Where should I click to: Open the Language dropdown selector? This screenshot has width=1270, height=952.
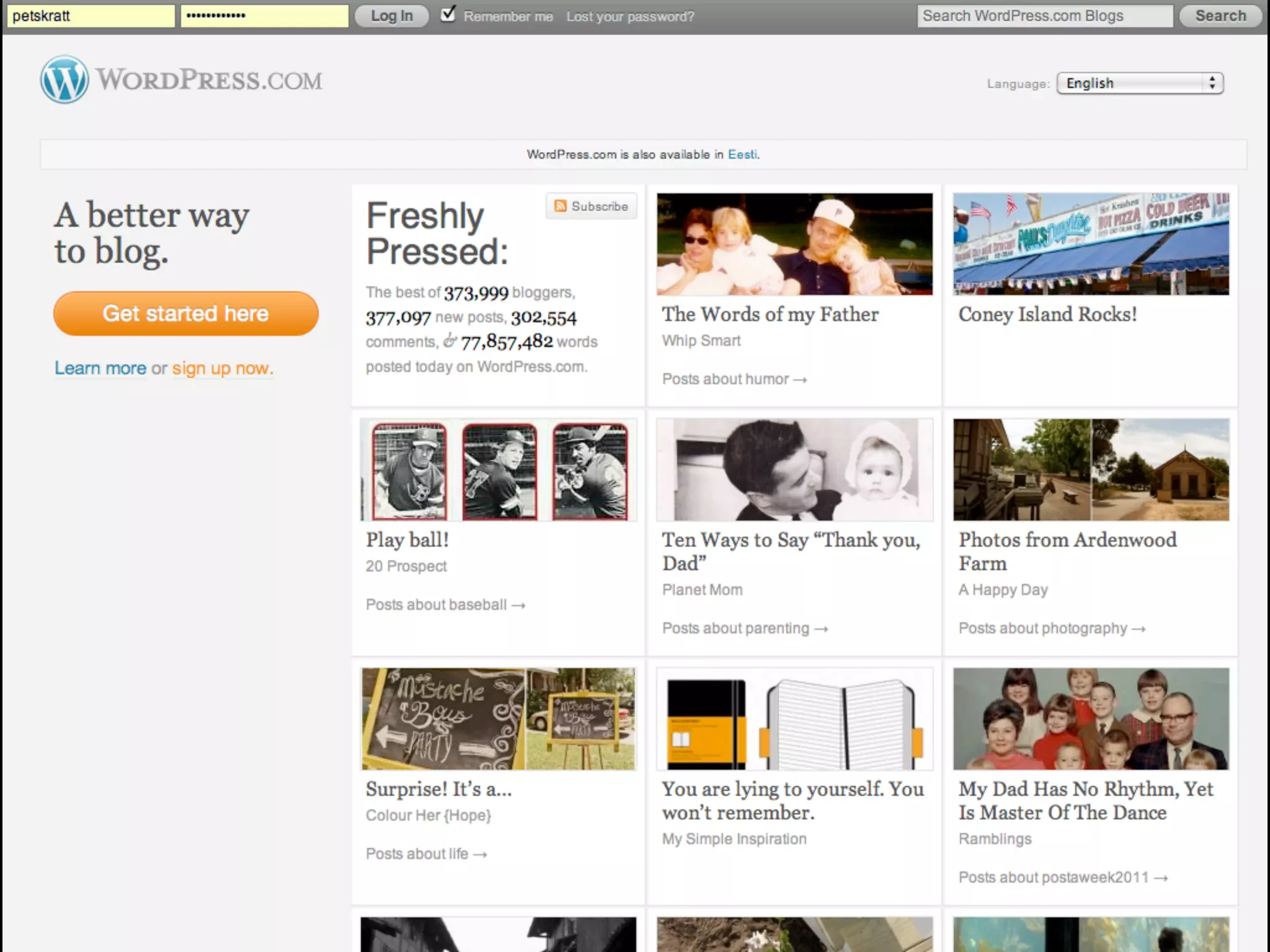click(1140, 83)
